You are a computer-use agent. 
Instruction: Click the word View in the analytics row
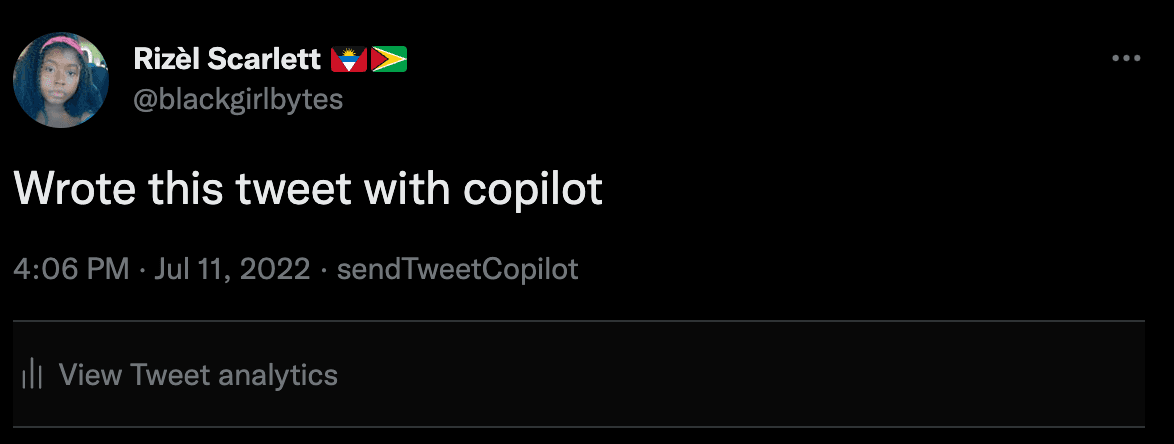pos(91,375)
